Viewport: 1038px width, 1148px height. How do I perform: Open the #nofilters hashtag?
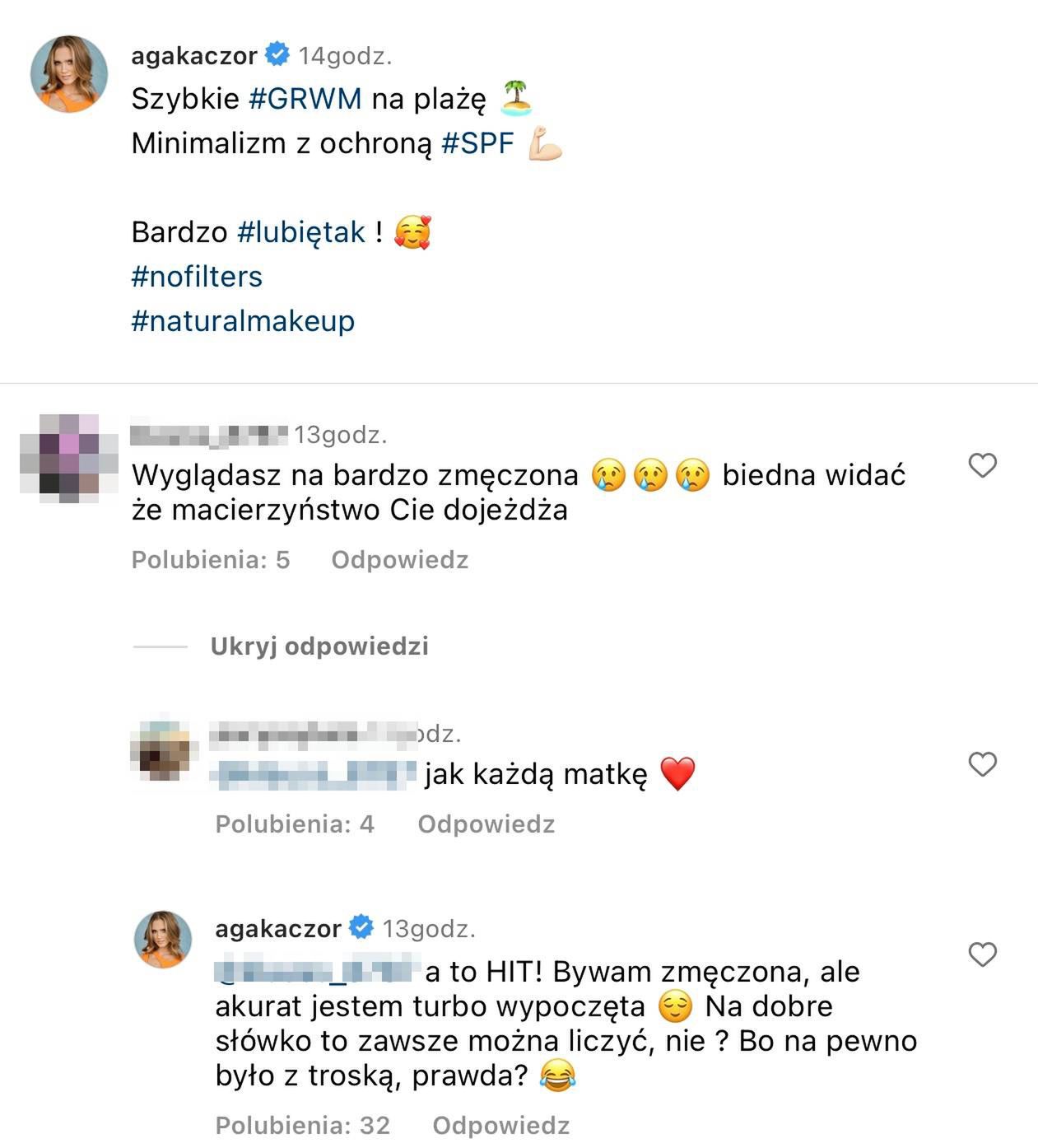point(197,277)
